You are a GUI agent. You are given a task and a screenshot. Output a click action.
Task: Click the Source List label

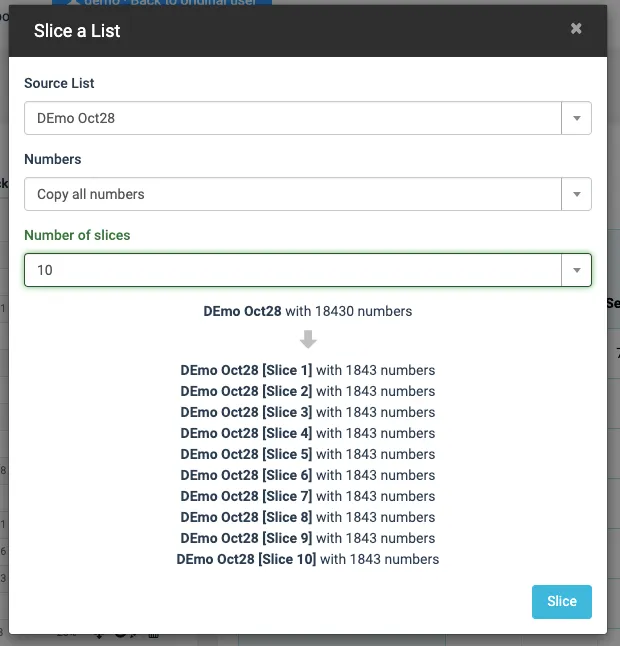point(59,83)
